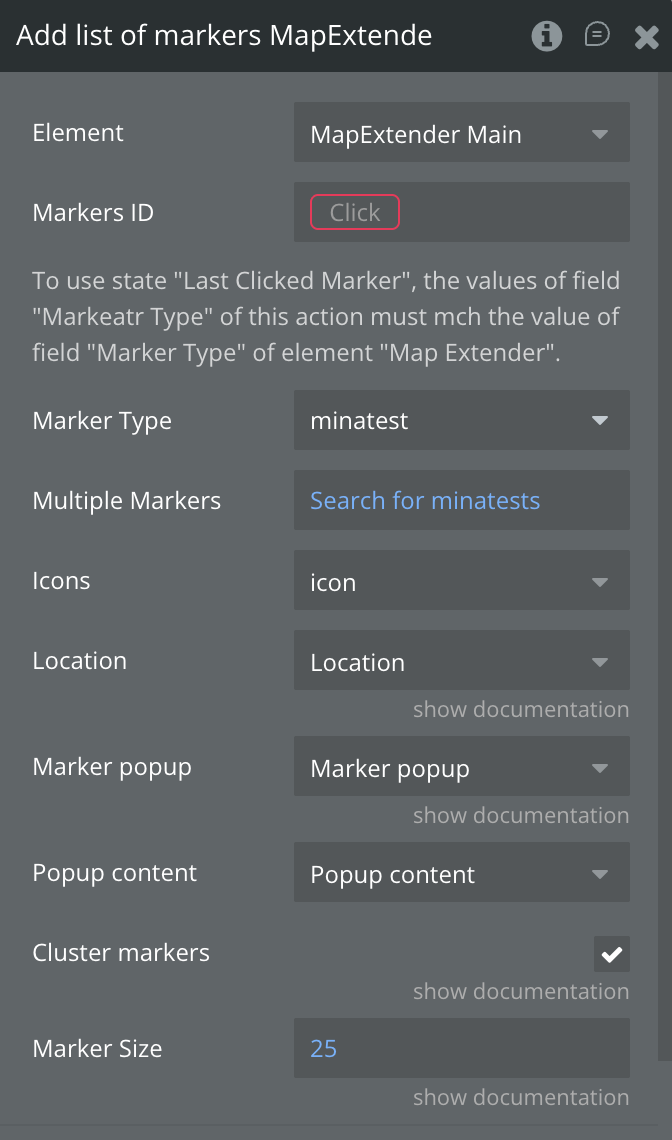Open the Icons field dropdown
The image size is (672, 1140).
coord(461,581)
